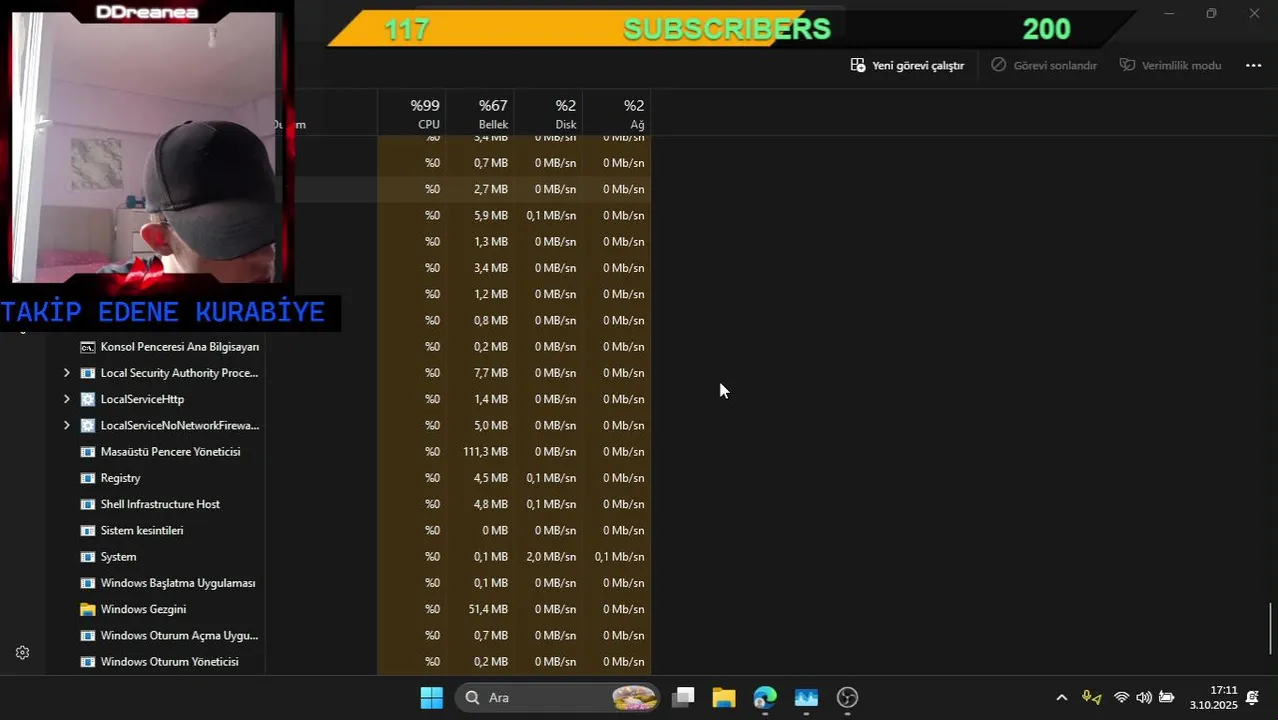Image resolution: width=1278 pixels, height=720 pixels.
Task: Click the microphone location tray icon
Action: 1092,698
